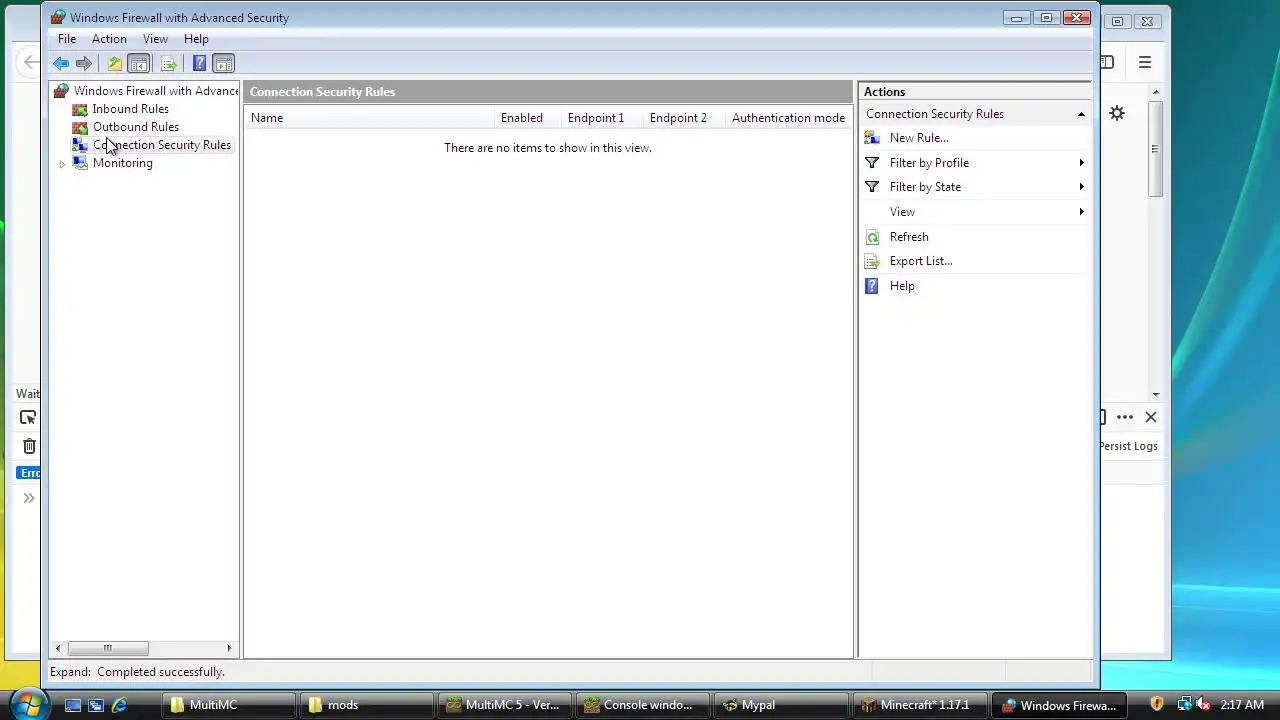The width and height of the screenshot is (1280, 720).
Task: Click the security shield tray icon
Action: (x=1157, y=704)
